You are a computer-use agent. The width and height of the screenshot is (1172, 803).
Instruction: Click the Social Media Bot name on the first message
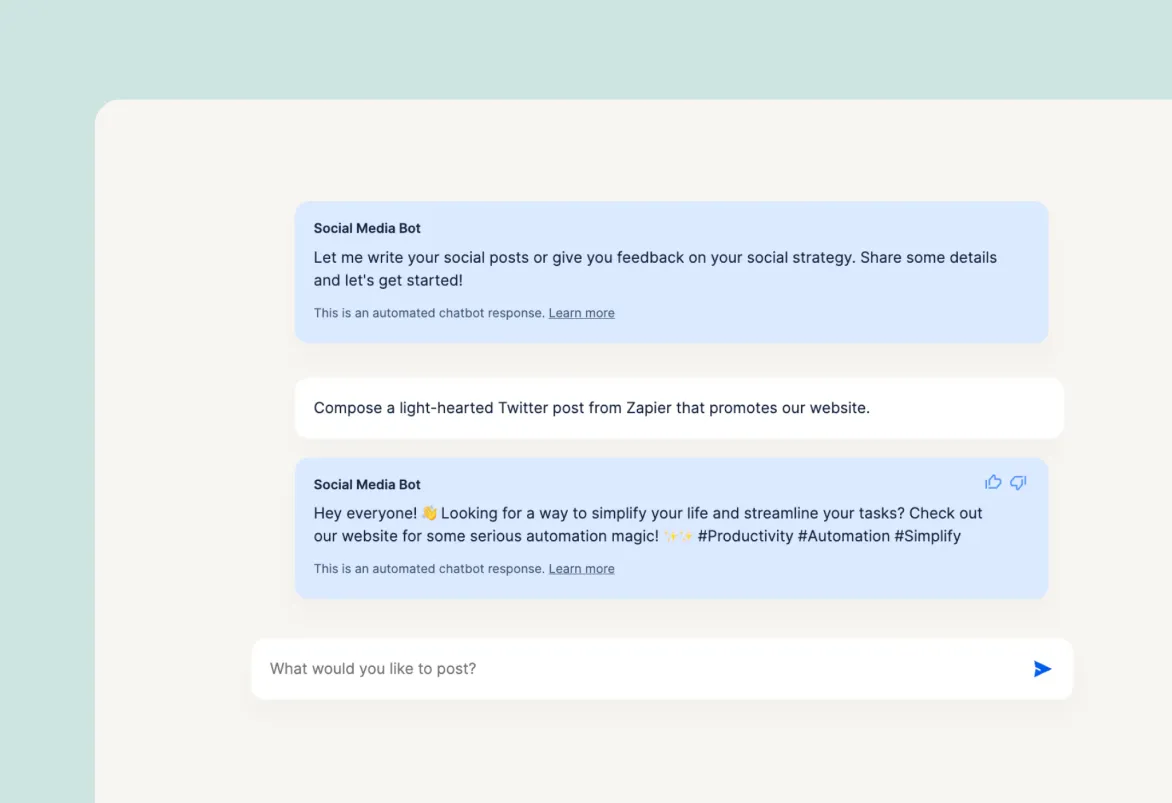click(x=367, y=228)
